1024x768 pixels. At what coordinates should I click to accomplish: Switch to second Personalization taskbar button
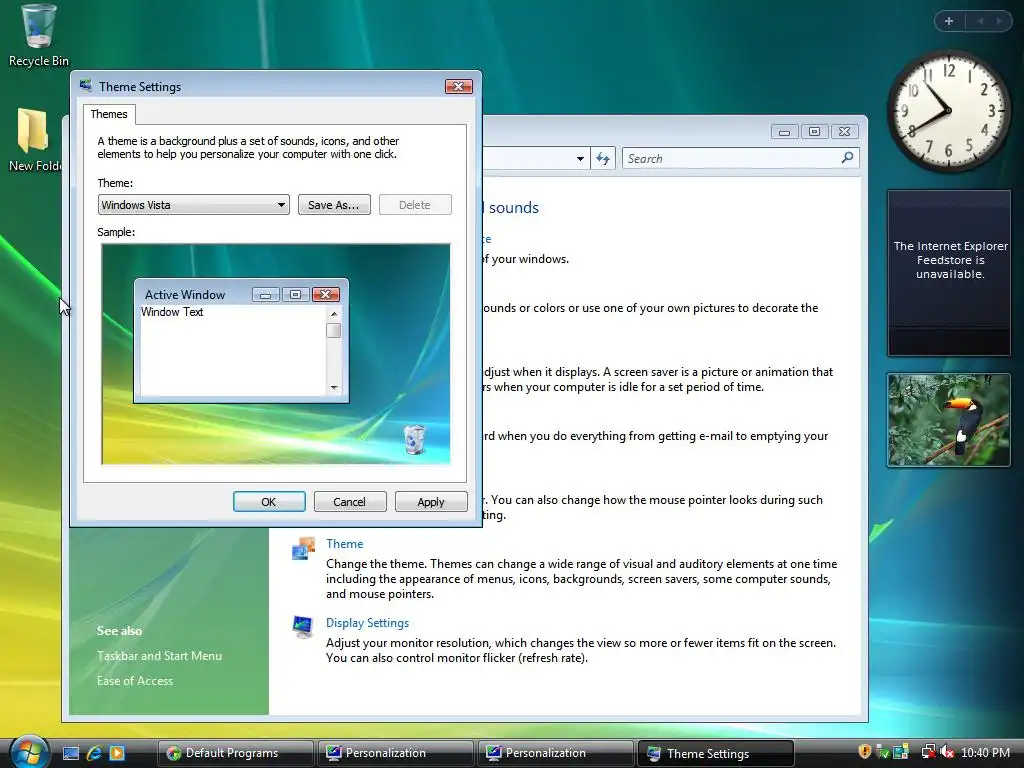tap(555, 753)
